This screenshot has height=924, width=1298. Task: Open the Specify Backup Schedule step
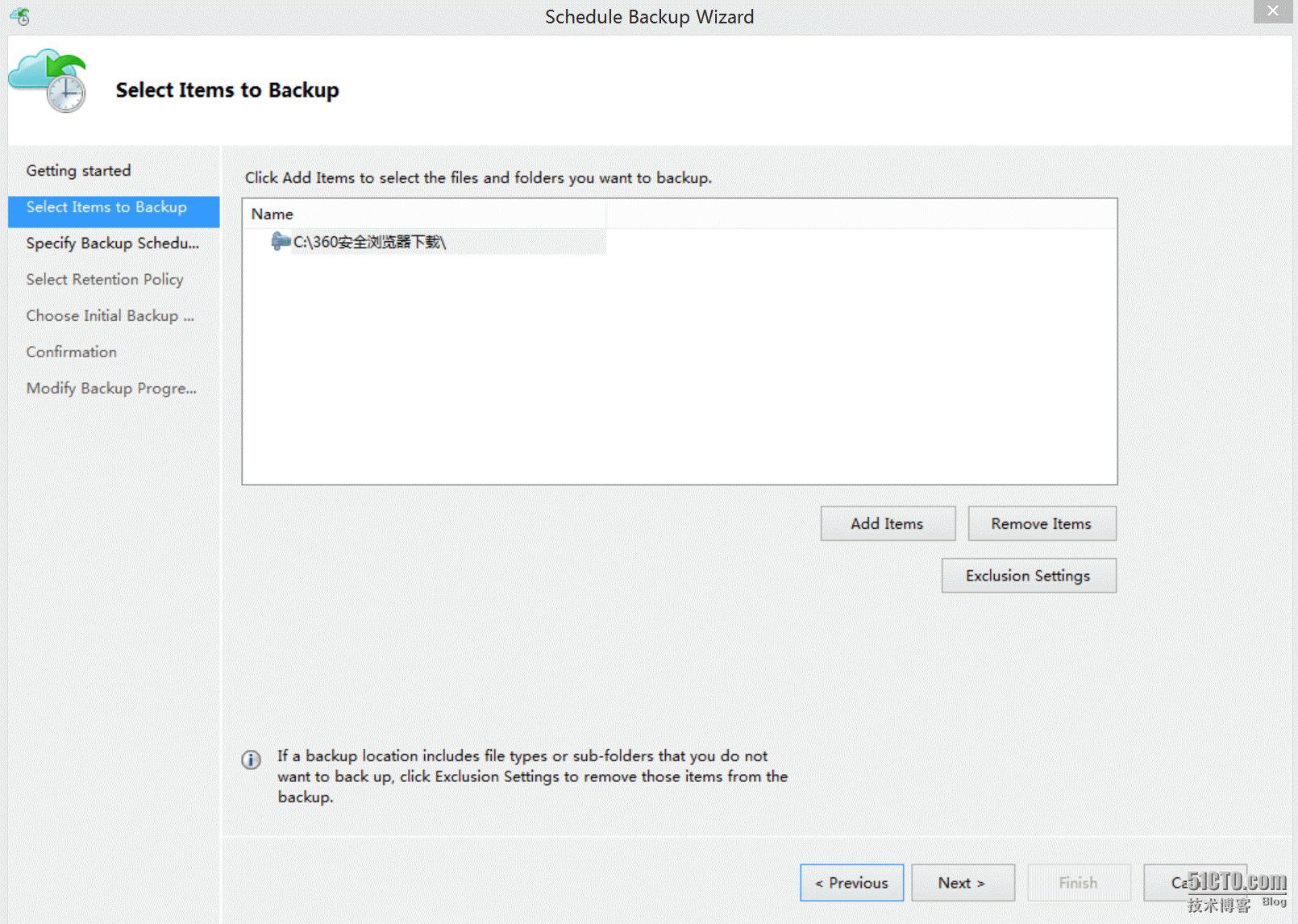tap(112, 243)
